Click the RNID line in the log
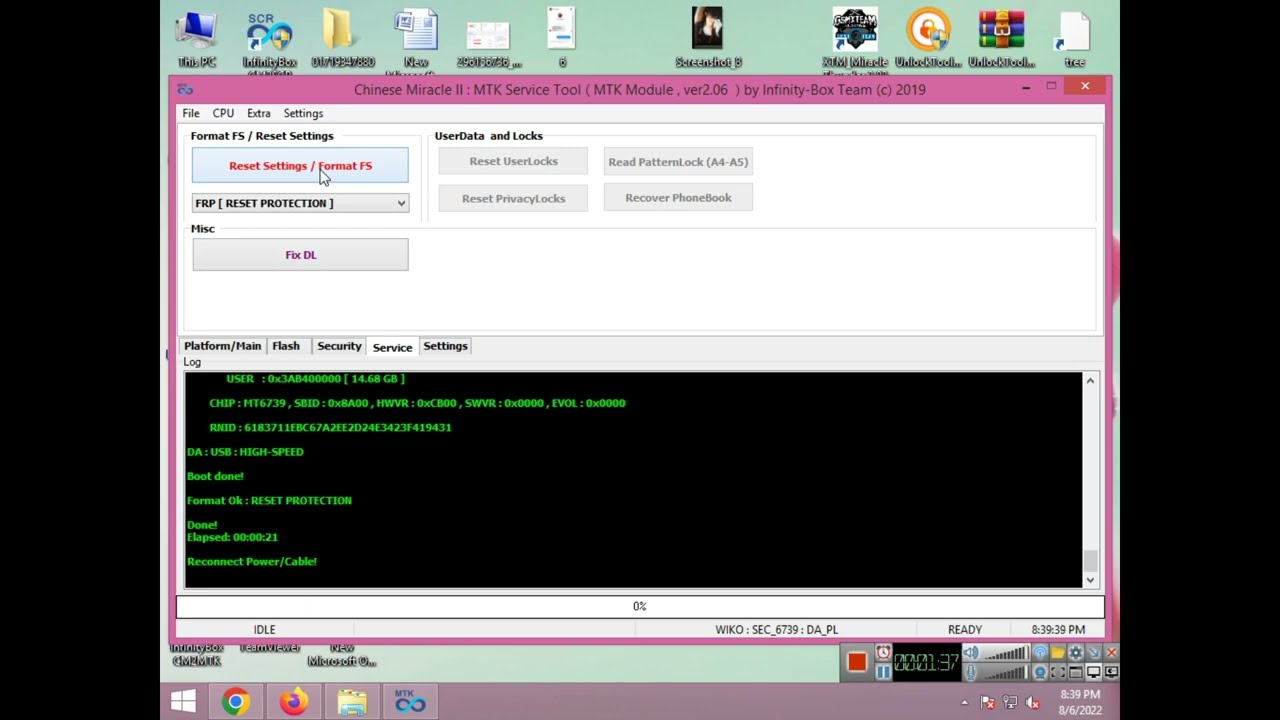Image resolution: width=1280 pixels, height=720 pixels. [x=330, y=427]
